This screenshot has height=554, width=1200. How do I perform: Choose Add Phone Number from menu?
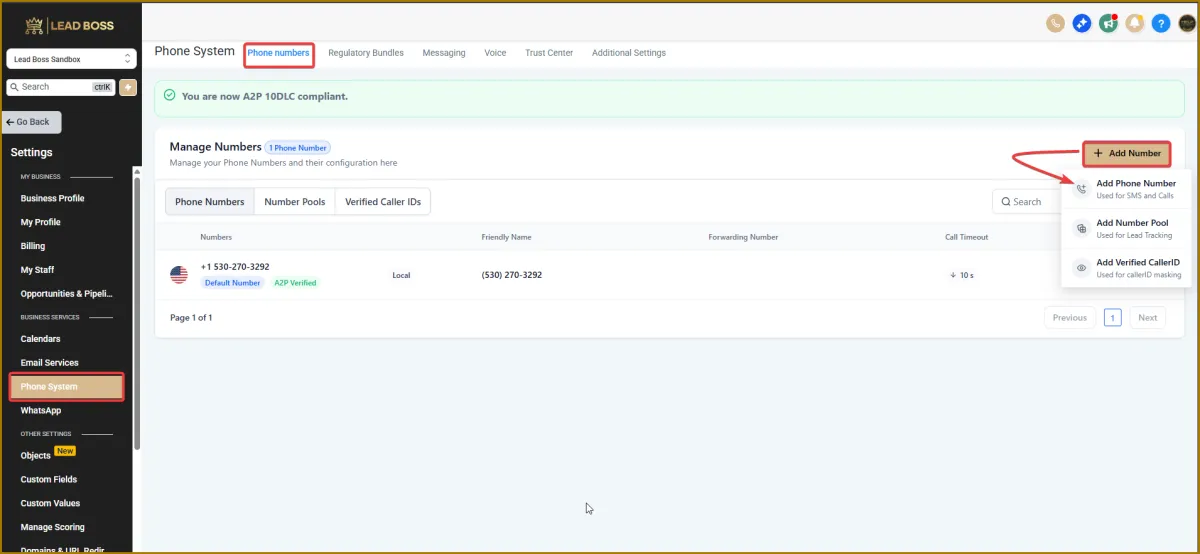(1128, 189)
